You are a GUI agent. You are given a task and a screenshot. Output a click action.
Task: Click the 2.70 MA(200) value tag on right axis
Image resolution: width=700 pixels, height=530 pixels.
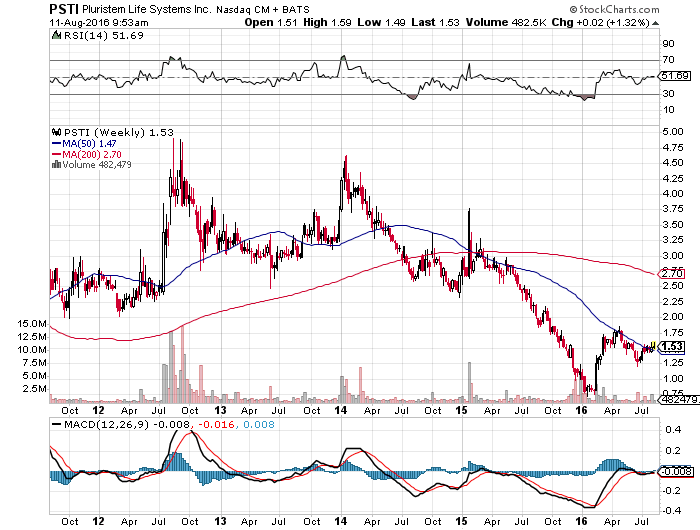tap(673, 272)
